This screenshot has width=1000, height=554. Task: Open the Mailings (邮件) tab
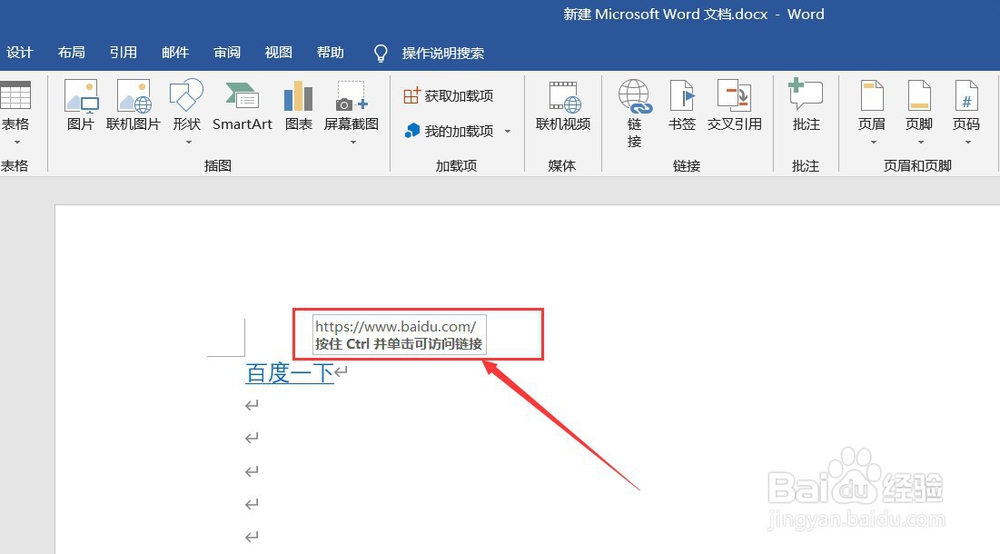175,52
